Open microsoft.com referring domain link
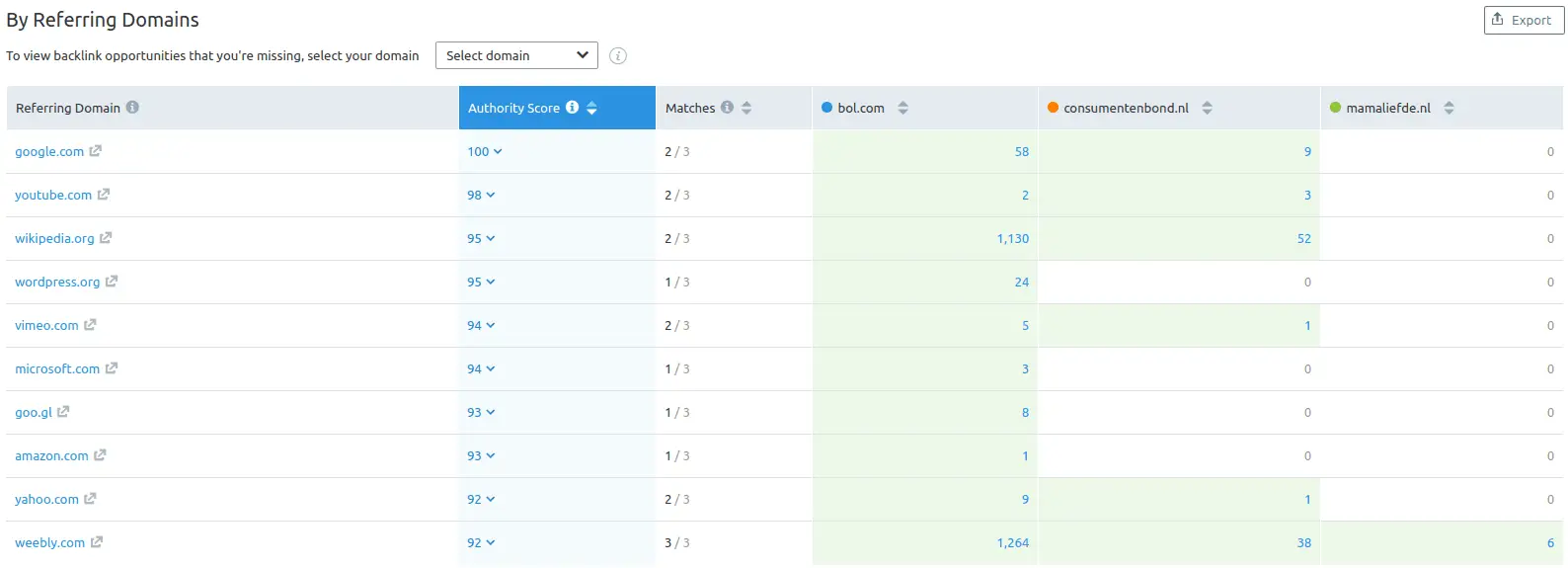This screenshot has height=568, width=1568. pyautogui.click(x=57, y=368)
